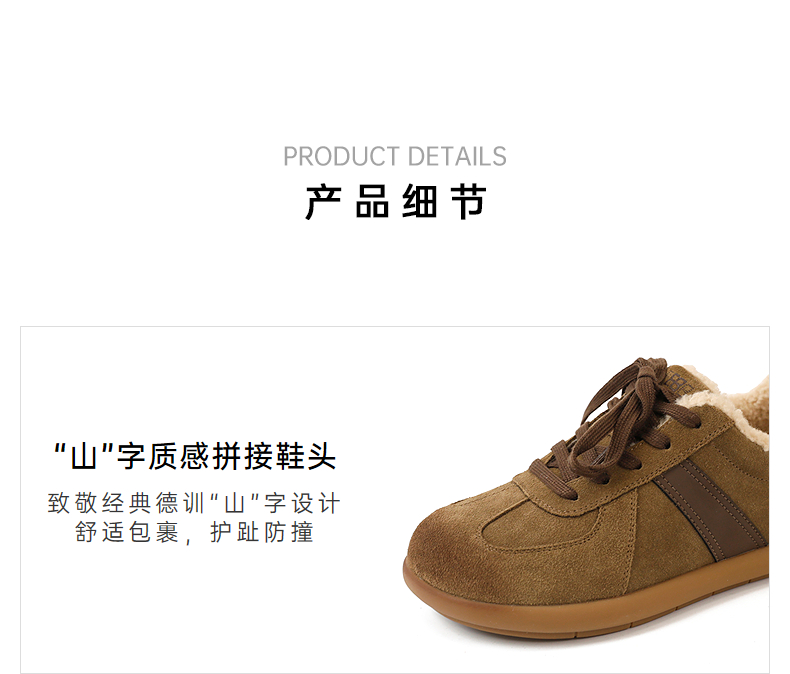The image size is (790, 674).
Task: Click the character 产 in the title
Action: [x=323, y=202]
